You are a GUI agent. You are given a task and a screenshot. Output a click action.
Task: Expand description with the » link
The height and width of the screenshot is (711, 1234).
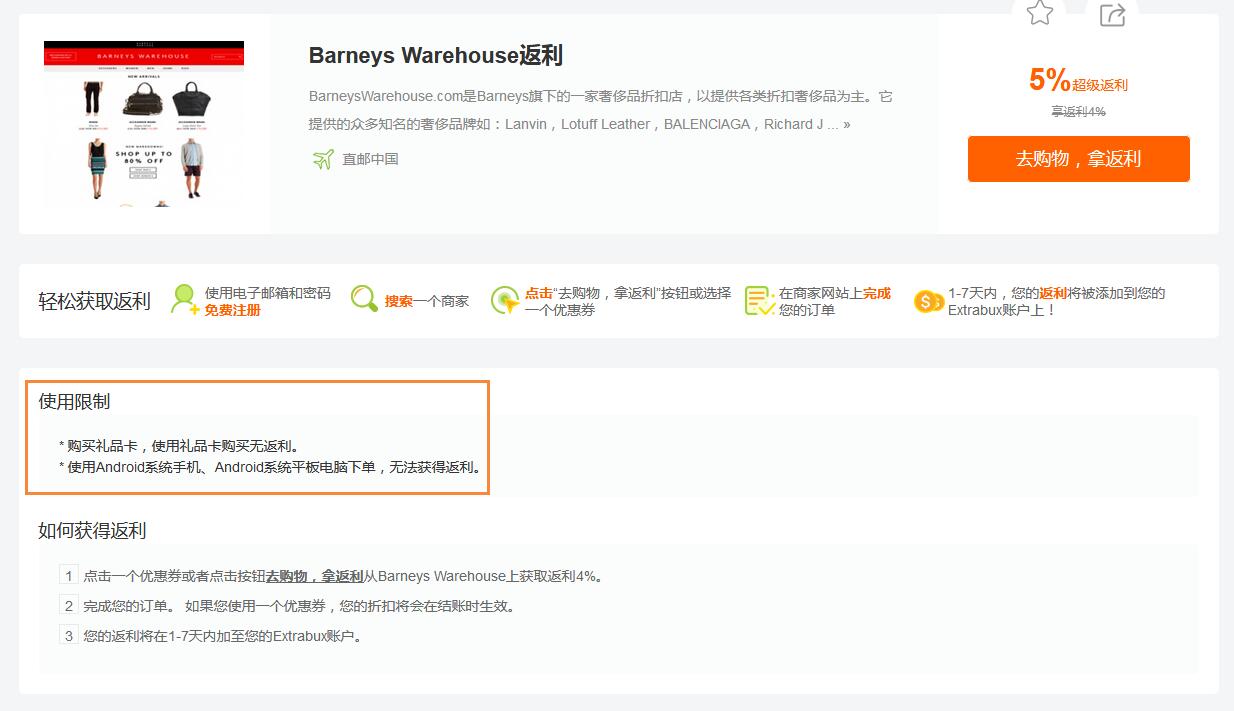point(847,125)
